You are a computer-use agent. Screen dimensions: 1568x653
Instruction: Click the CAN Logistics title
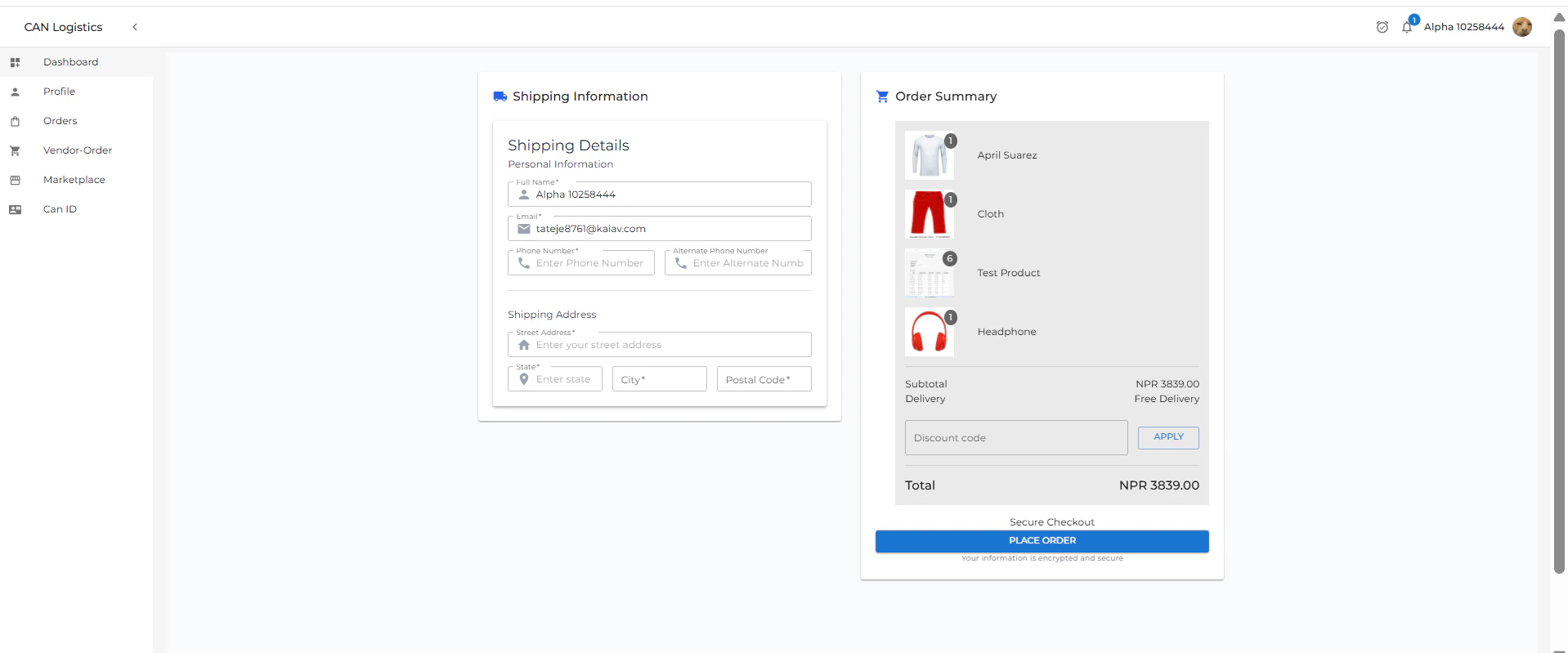63,27
